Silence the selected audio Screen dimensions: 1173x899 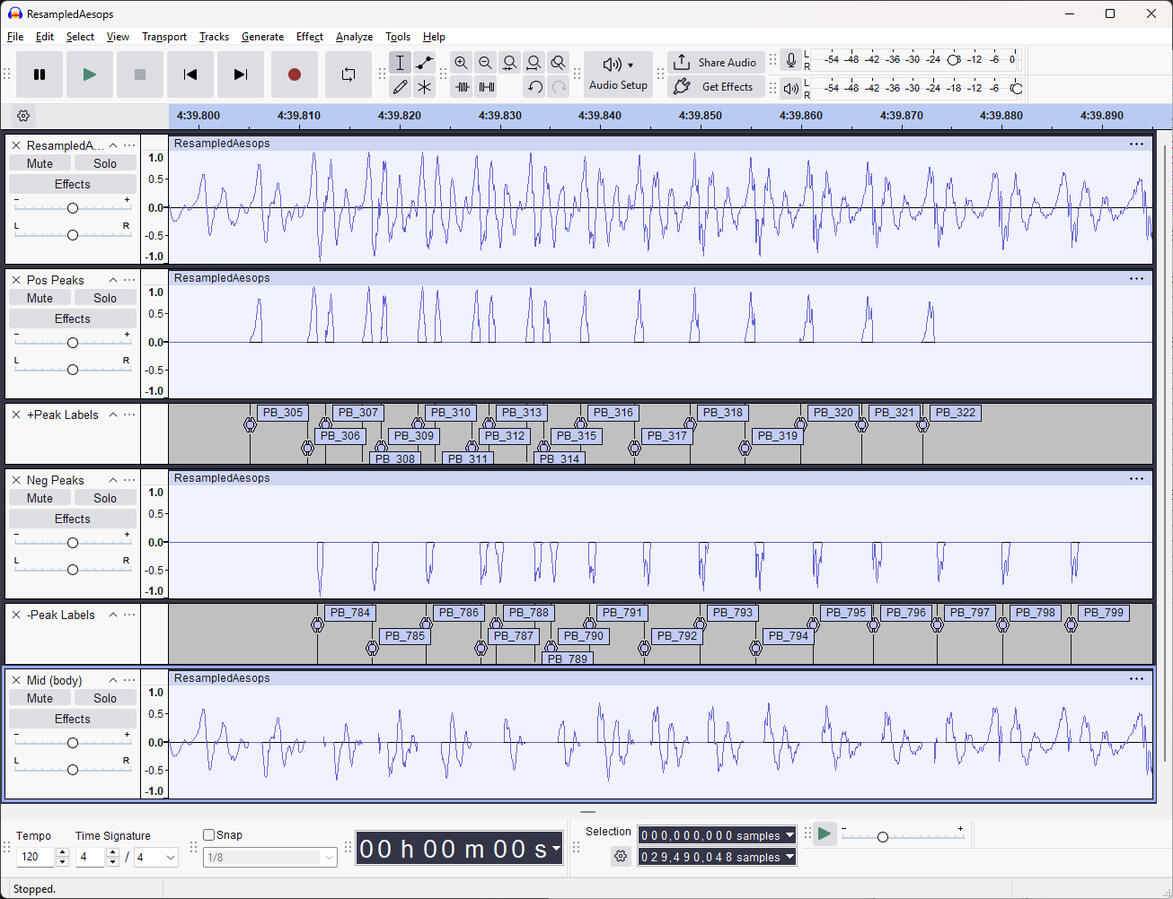pyautogui.click(x=485, y=87)
